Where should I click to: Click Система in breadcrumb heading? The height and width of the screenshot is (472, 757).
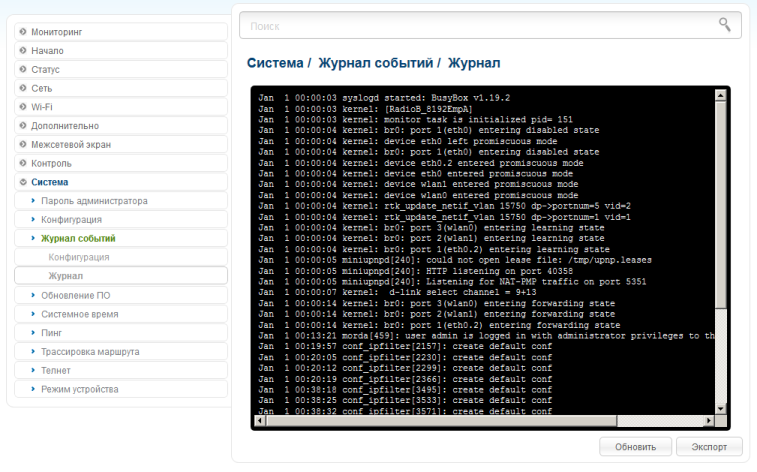275,63
